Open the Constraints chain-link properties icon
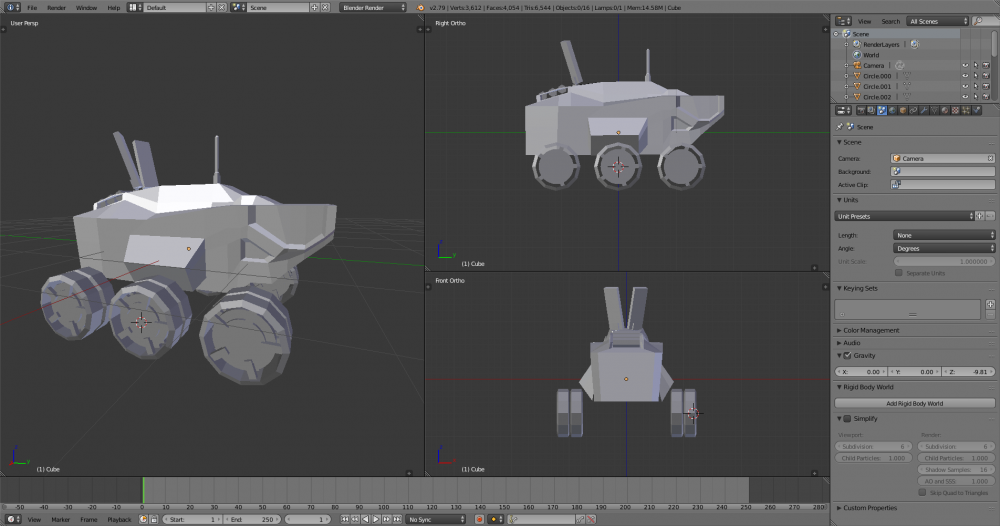Image resolution: width=1000 pixels, height=526 pixels. point(913,110)
